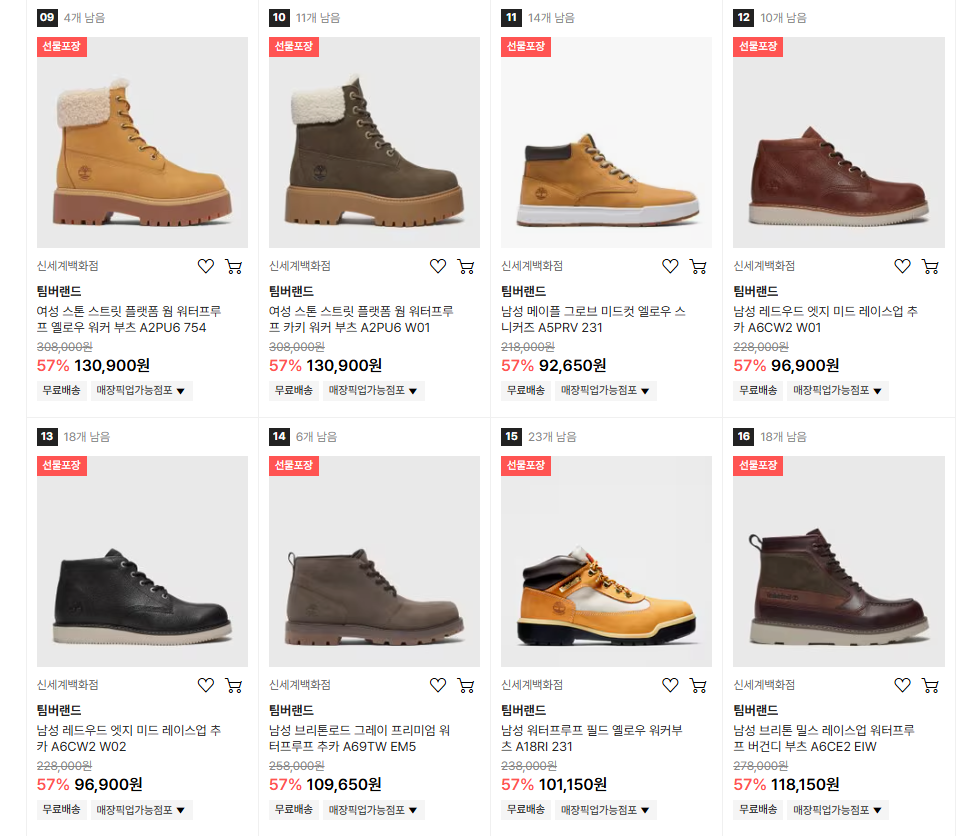Viewport: 964px width, 836px height.
Task: Add item 09 yellow platform boots to cart
Action: coord(234,266)
